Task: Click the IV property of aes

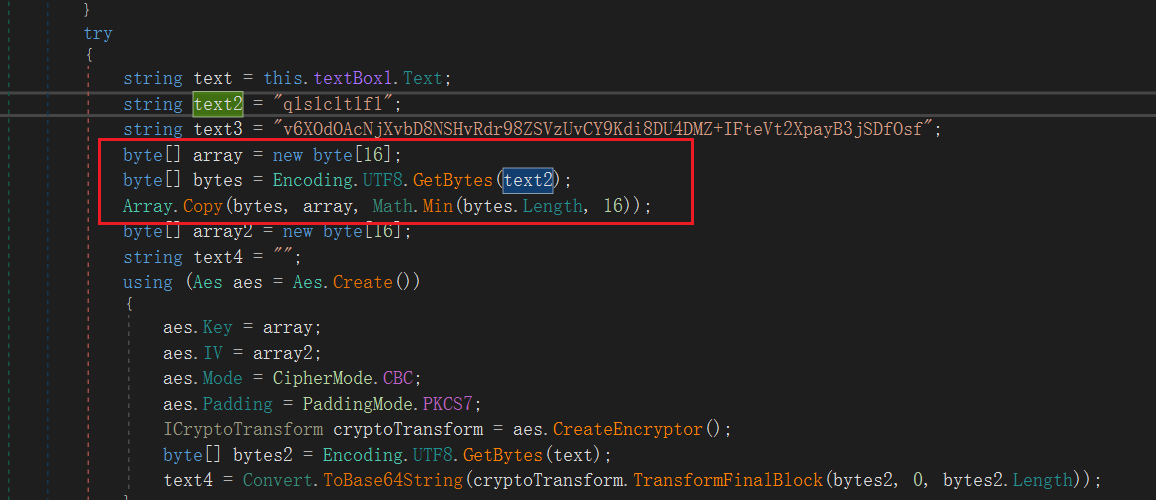Action: 212,353
